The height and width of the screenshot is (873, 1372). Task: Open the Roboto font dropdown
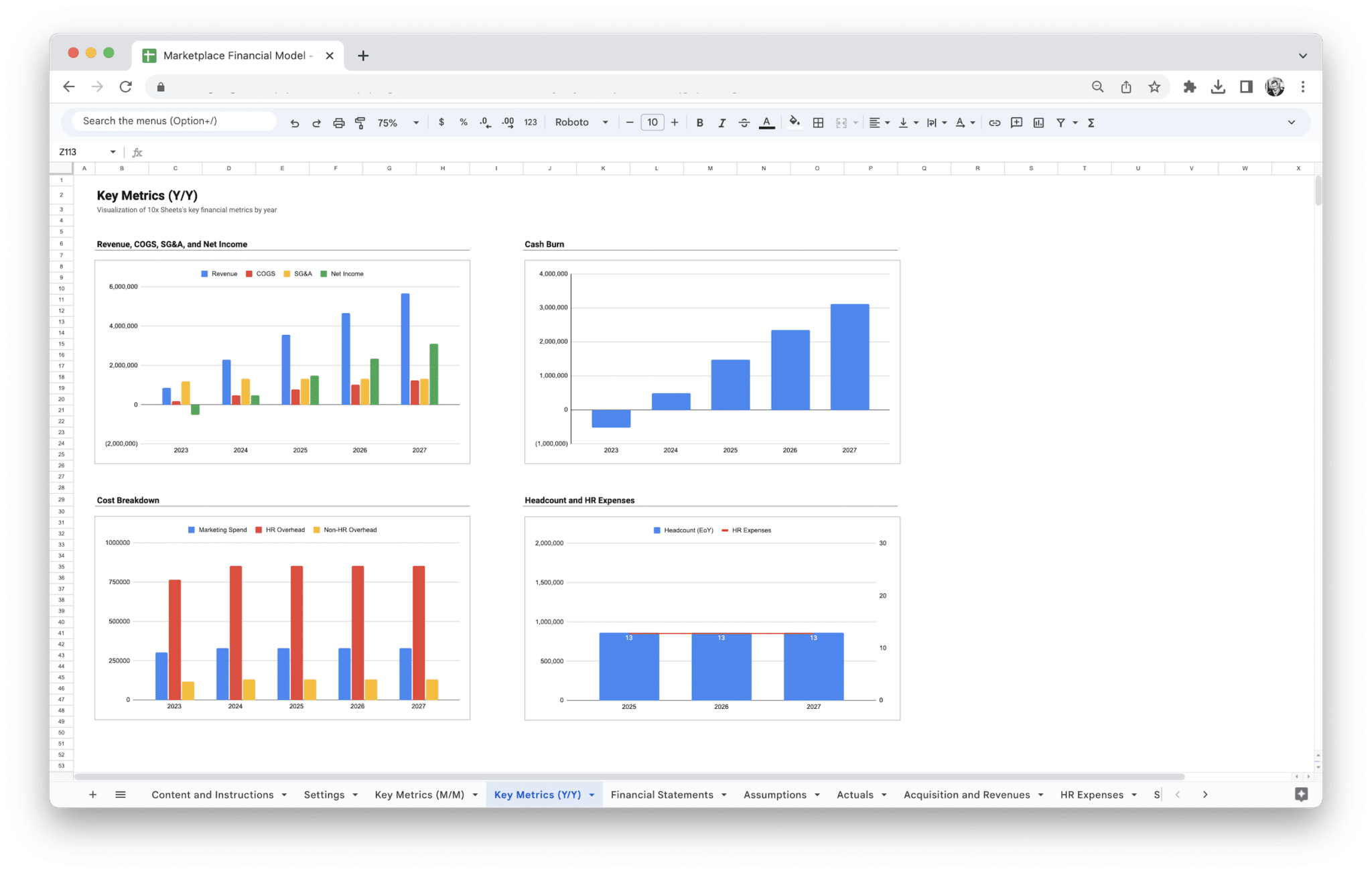pos(581,122)
